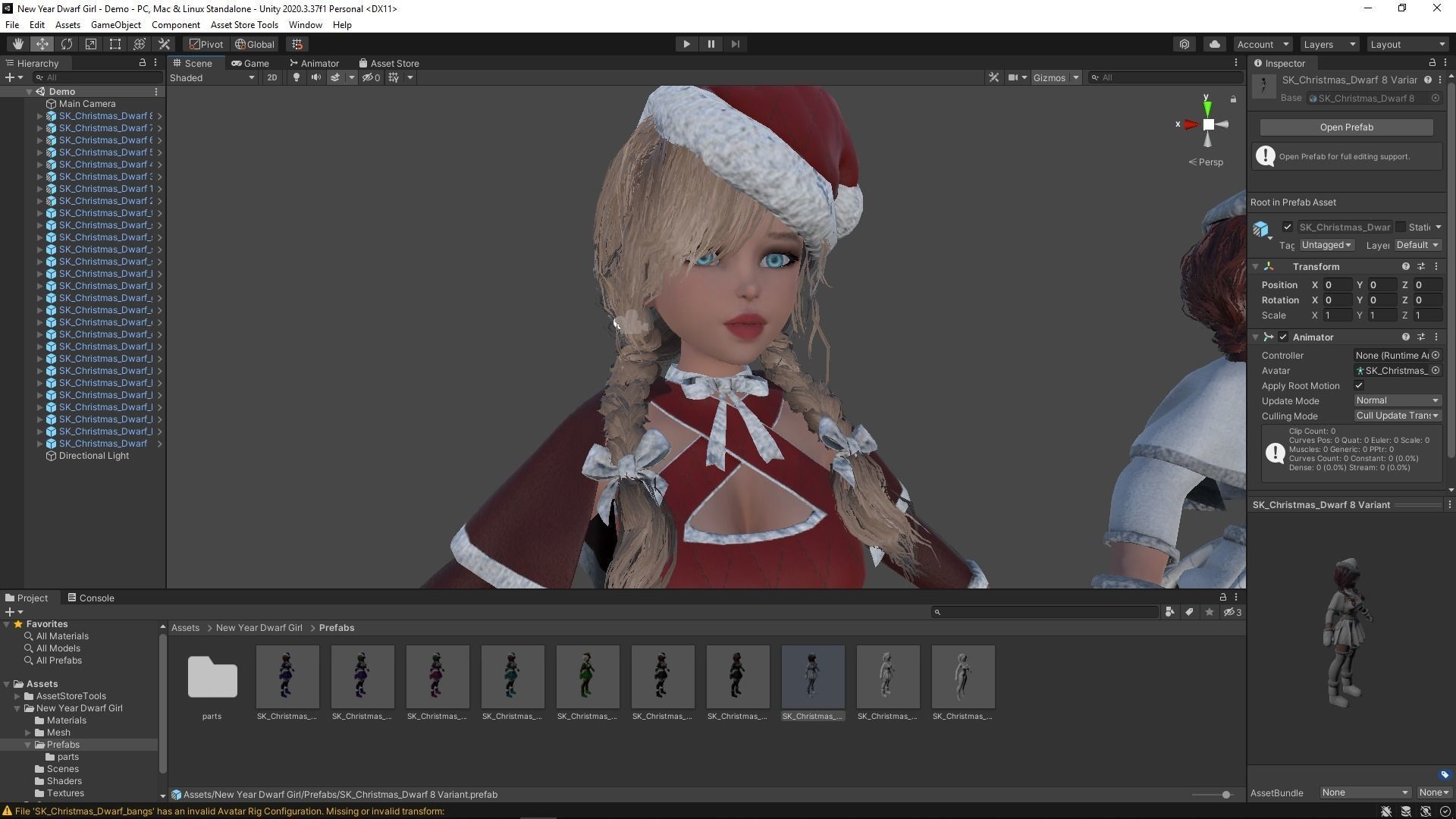
Task: Open custom editor tools
Action: (x=164, y=44)
